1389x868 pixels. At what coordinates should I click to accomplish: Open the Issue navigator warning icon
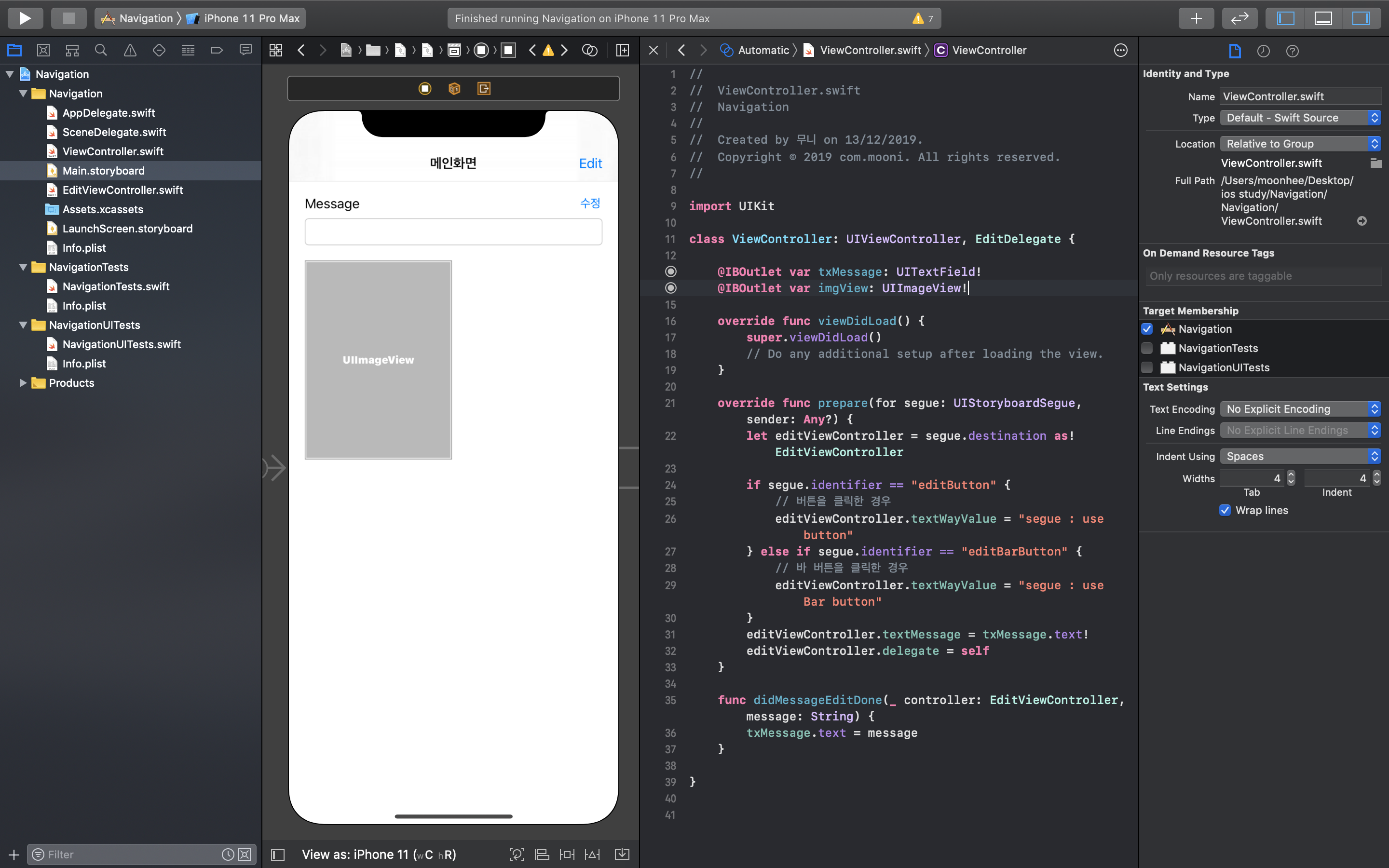click(130, 51)
